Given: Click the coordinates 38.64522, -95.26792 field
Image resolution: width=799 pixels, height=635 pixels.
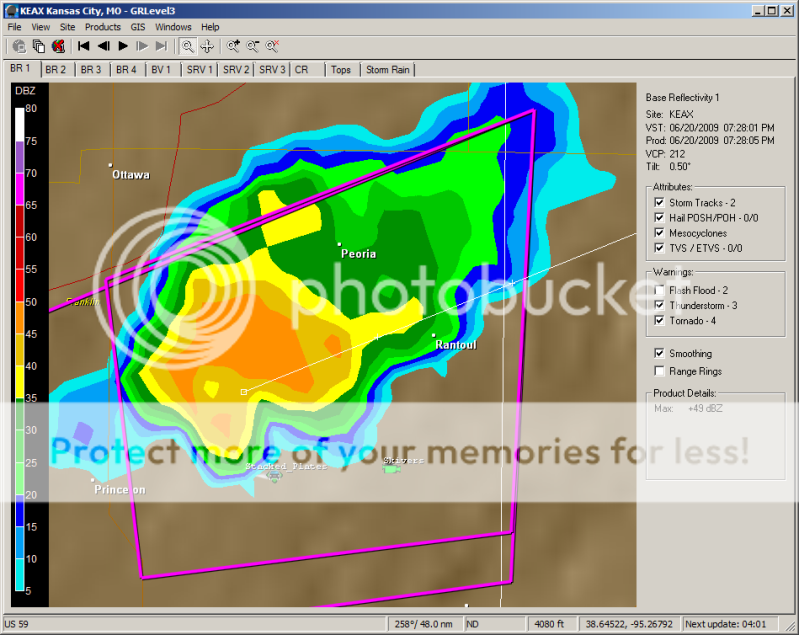Looking at the screenshot, I should click(x=629, y=624).
